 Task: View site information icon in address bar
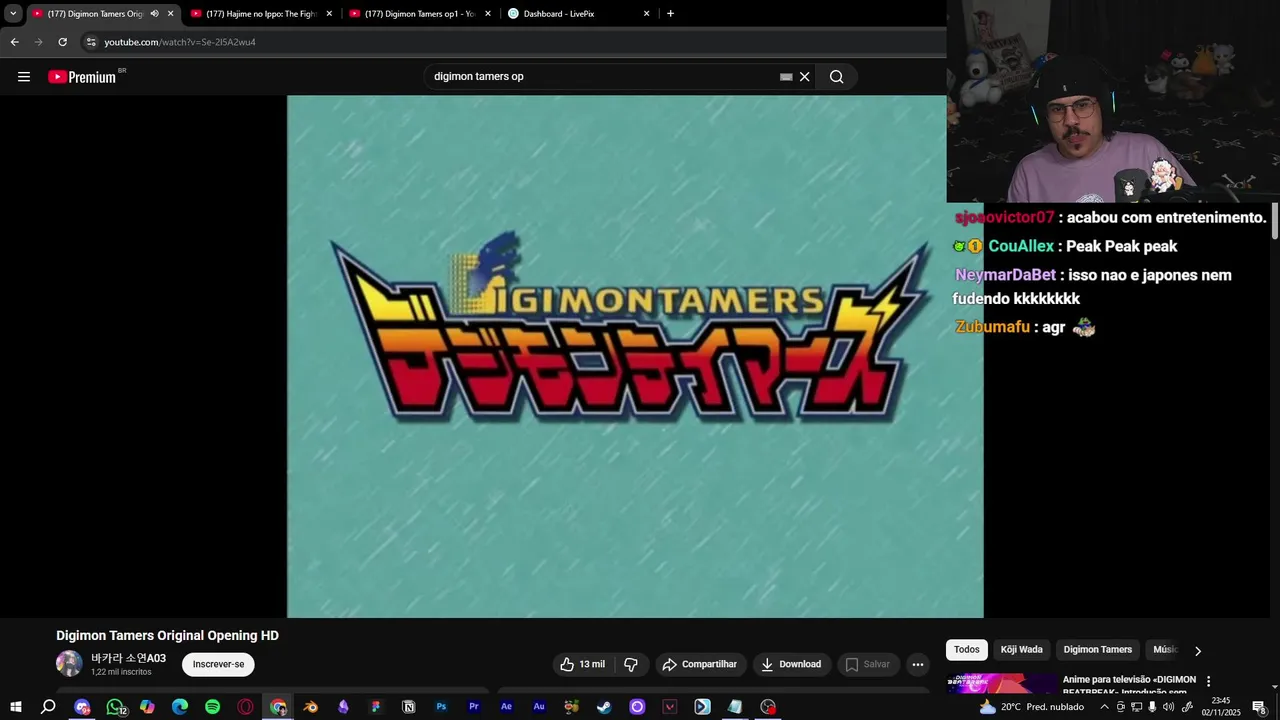(x=91, y=42)
